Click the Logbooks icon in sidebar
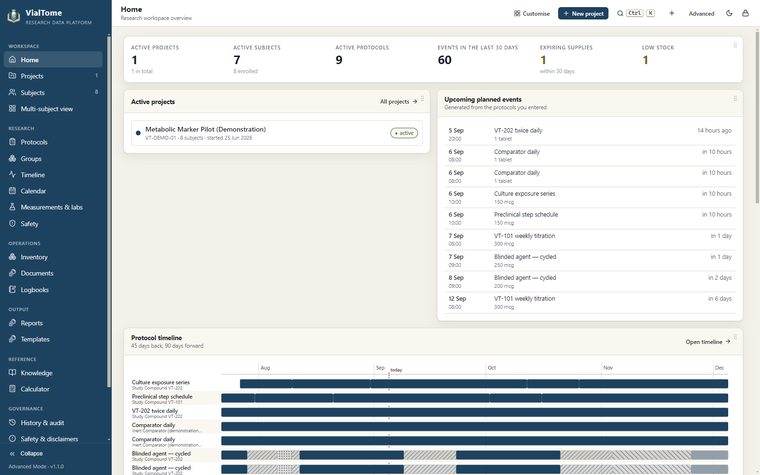This screenshot has height=475, width=760. tap(13, 289)
